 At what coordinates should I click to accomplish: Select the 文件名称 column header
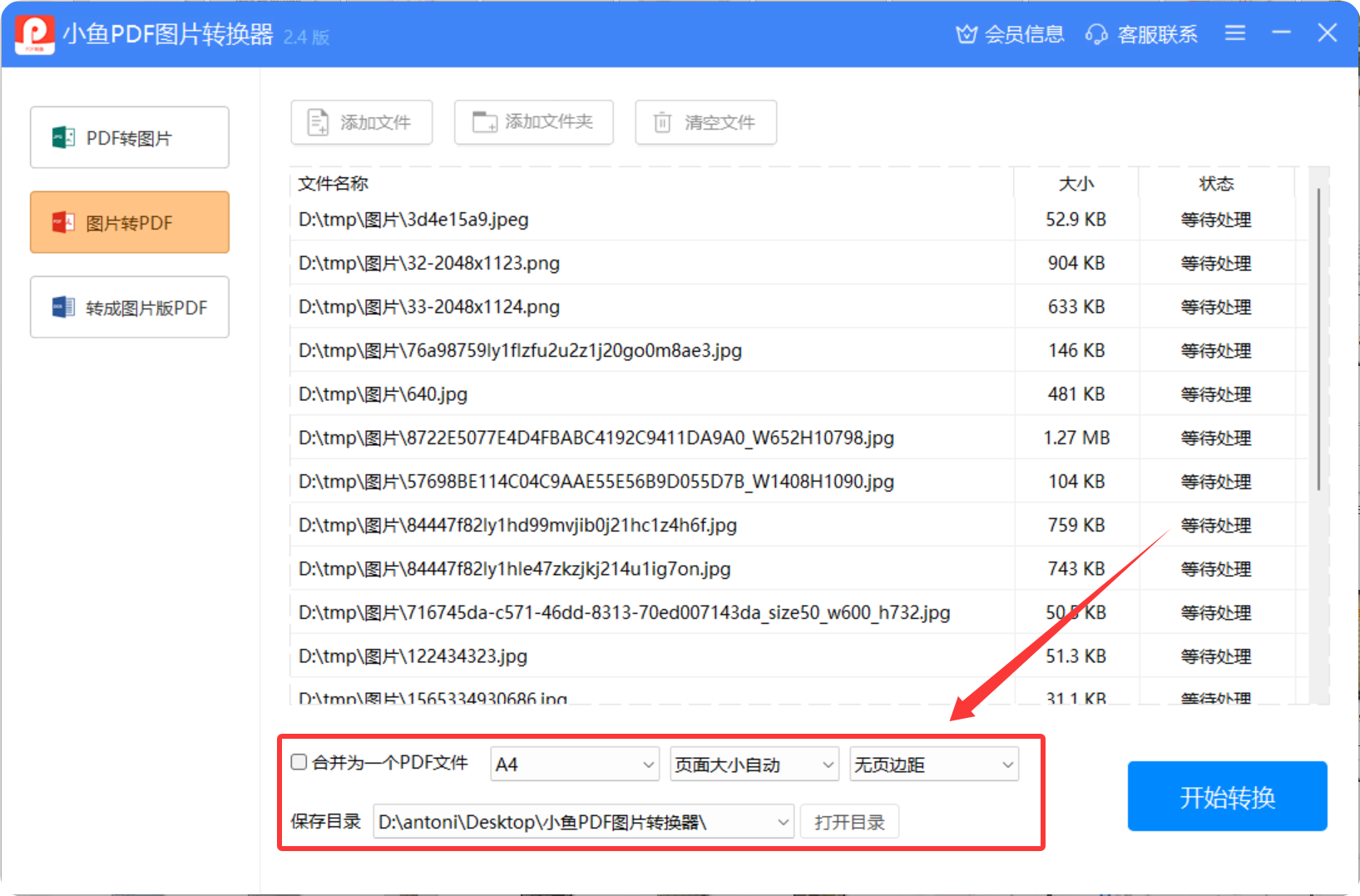coord(333,184)
